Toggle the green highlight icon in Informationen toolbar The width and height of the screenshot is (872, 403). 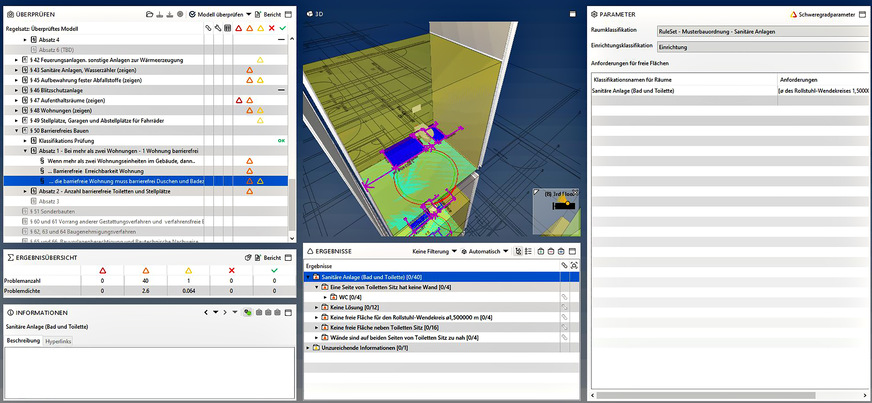point(247,312)
